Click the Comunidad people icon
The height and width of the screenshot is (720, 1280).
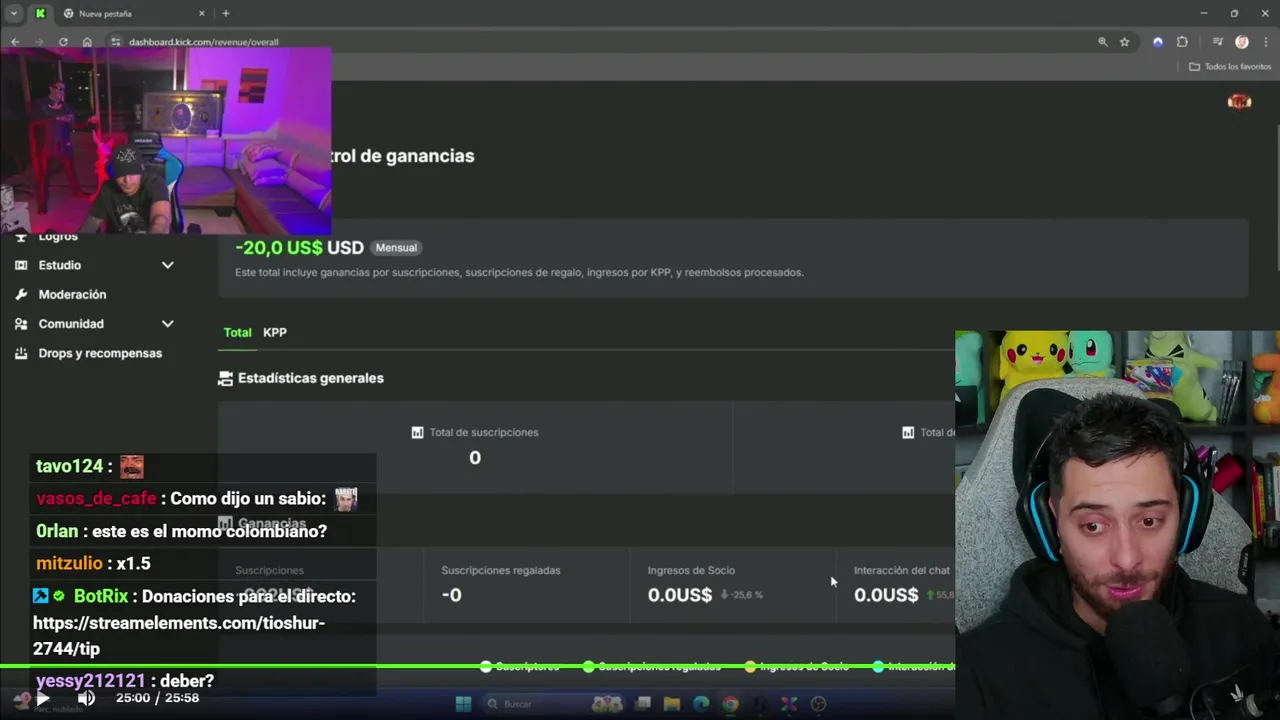pos(21,324)
